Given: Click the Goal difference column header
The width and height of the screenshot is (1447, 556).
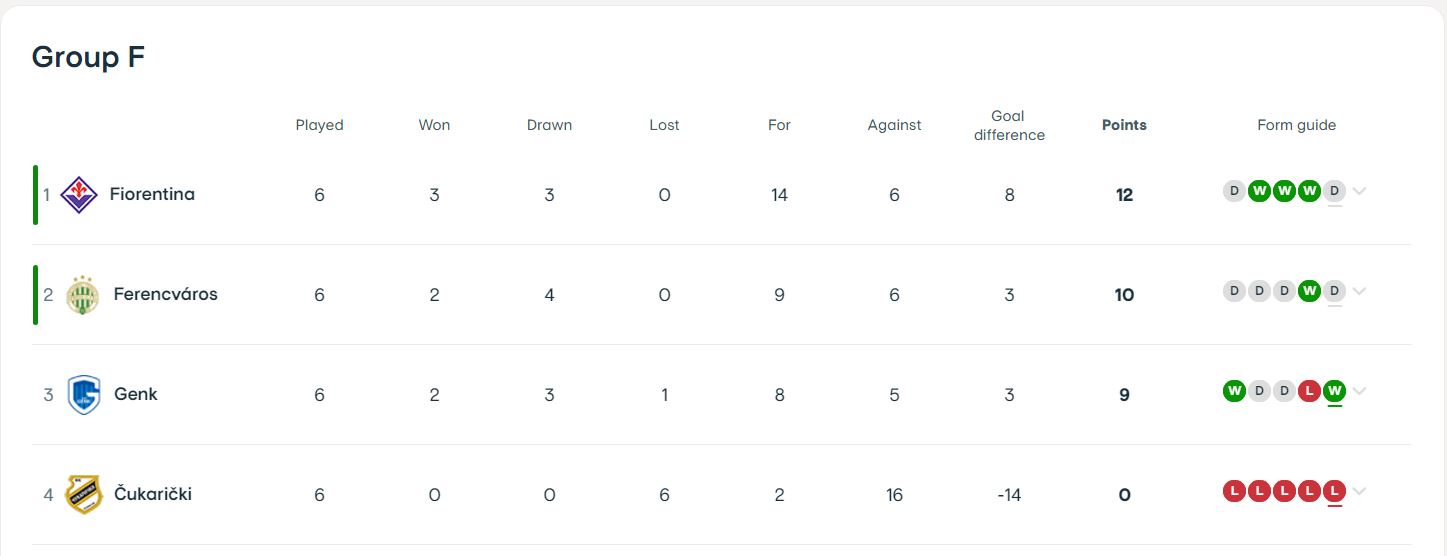Looking at the screenshot, I should click(1009, 125).
